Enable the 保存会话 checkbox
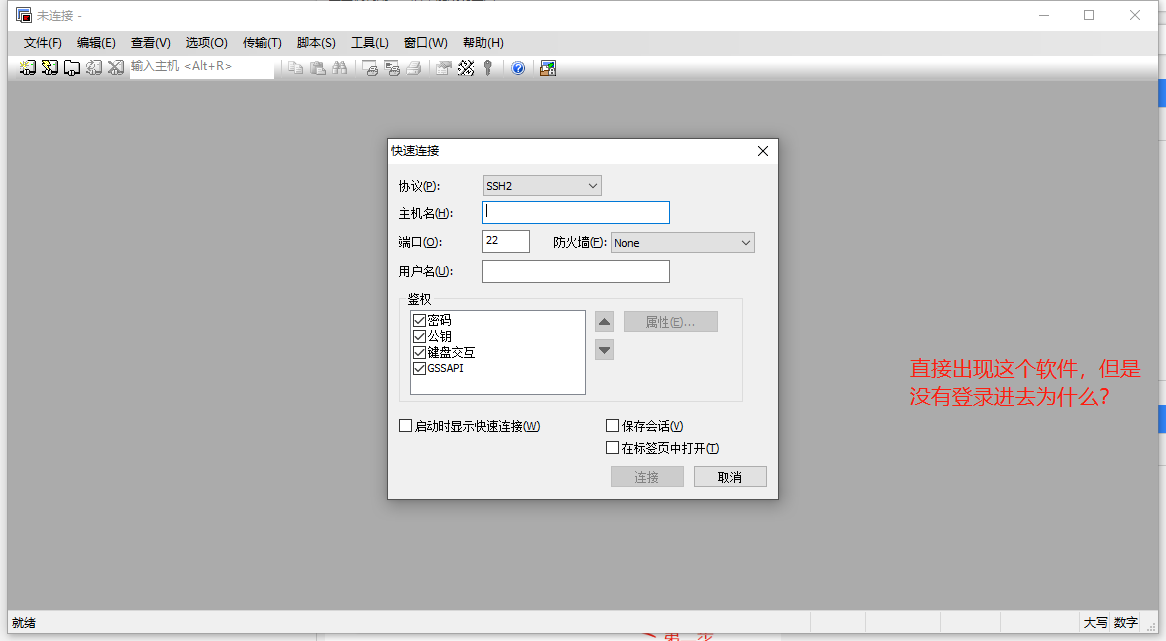Screen dimensions: 1166x641 613,426
